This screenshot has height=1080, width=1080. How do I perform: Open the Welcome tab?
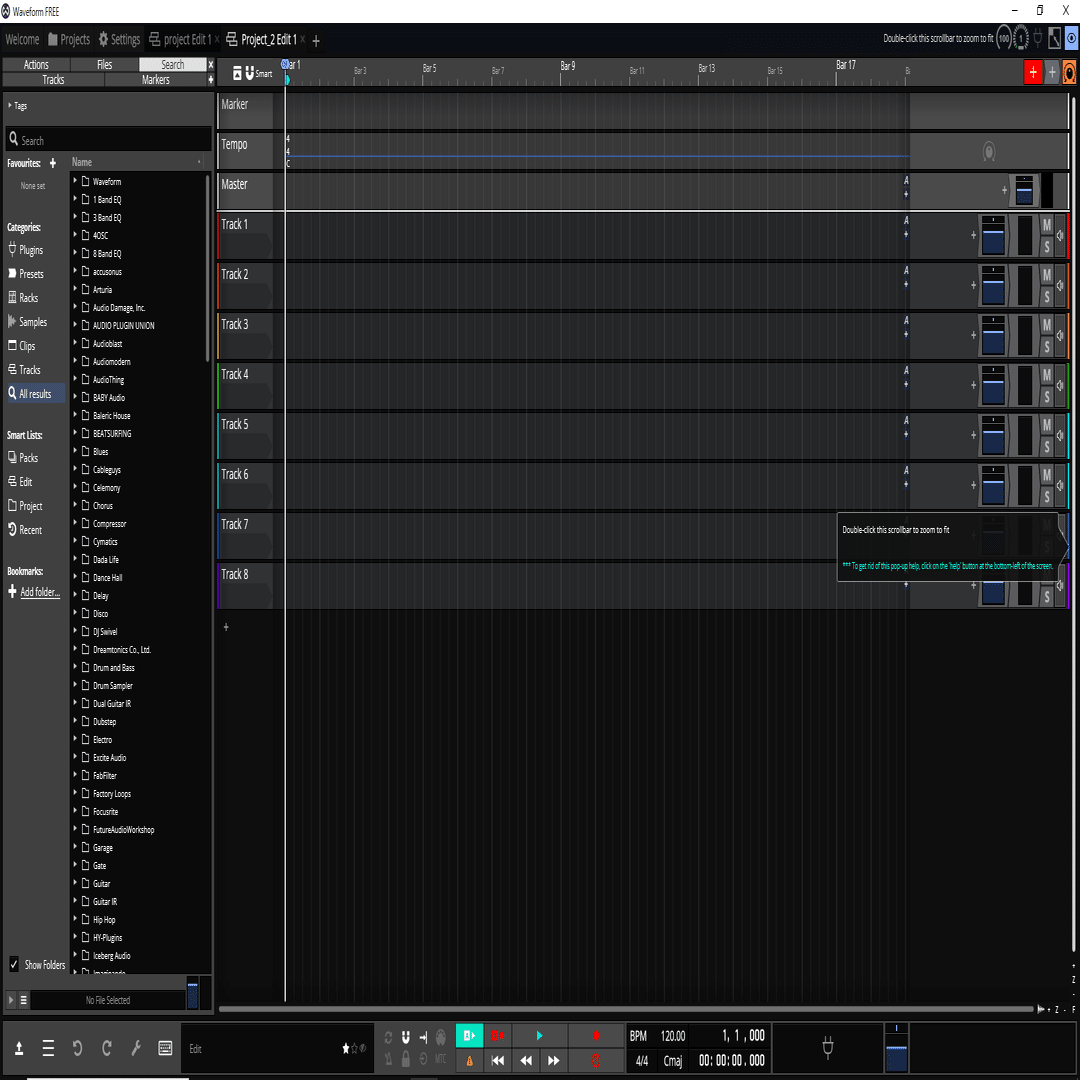click(22, 39)
